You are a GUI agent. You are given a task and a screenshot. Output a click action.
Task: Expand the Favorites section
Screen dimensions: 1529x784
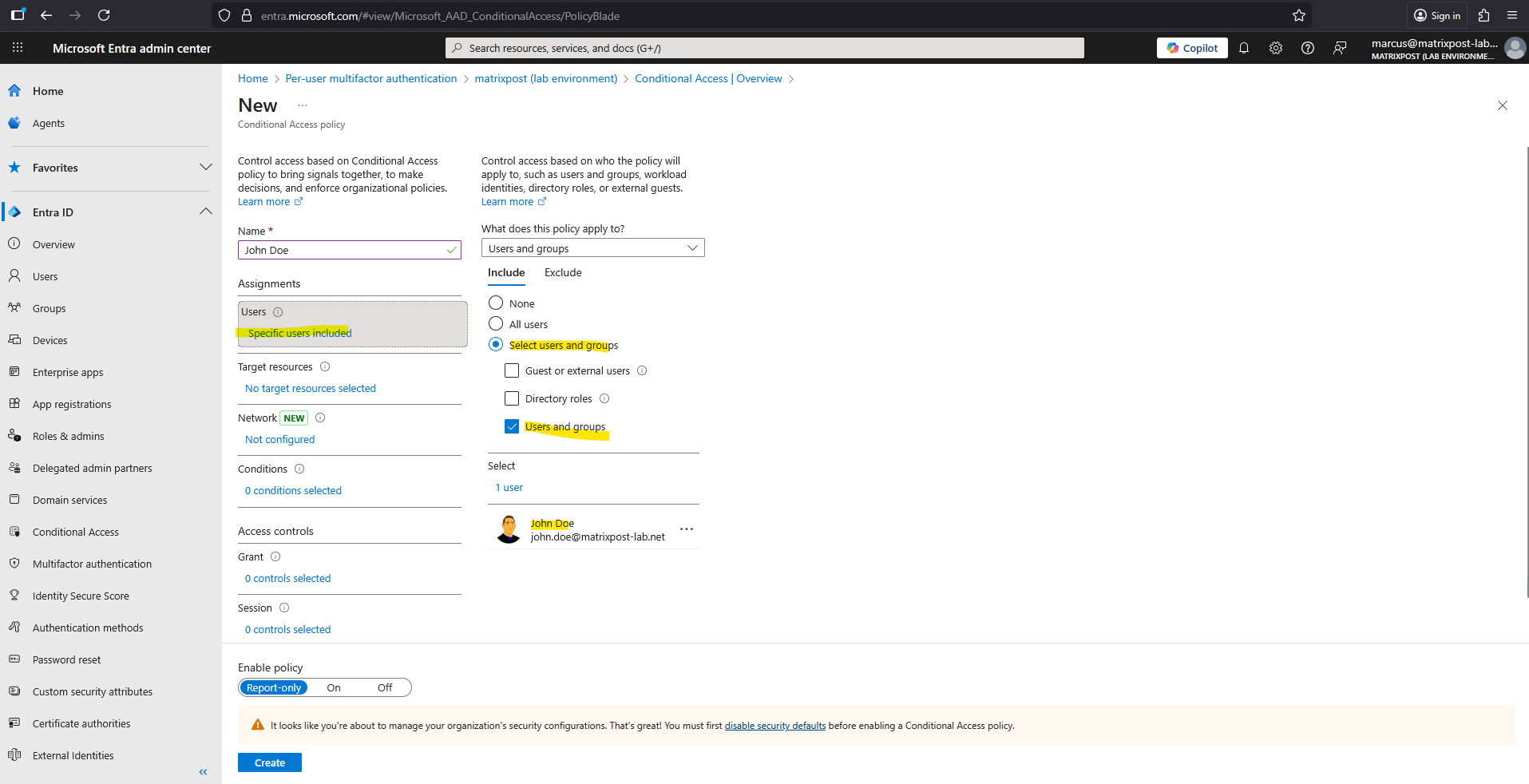click(205, 167)
